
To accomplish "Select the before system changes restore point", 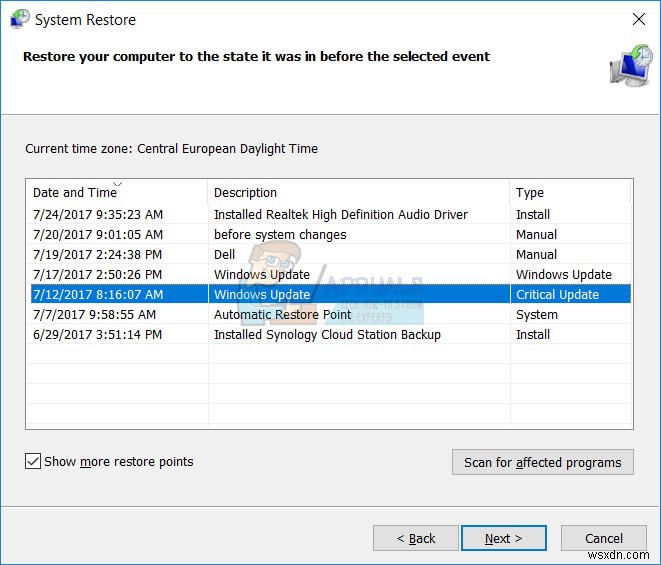I will click(280, 234).
